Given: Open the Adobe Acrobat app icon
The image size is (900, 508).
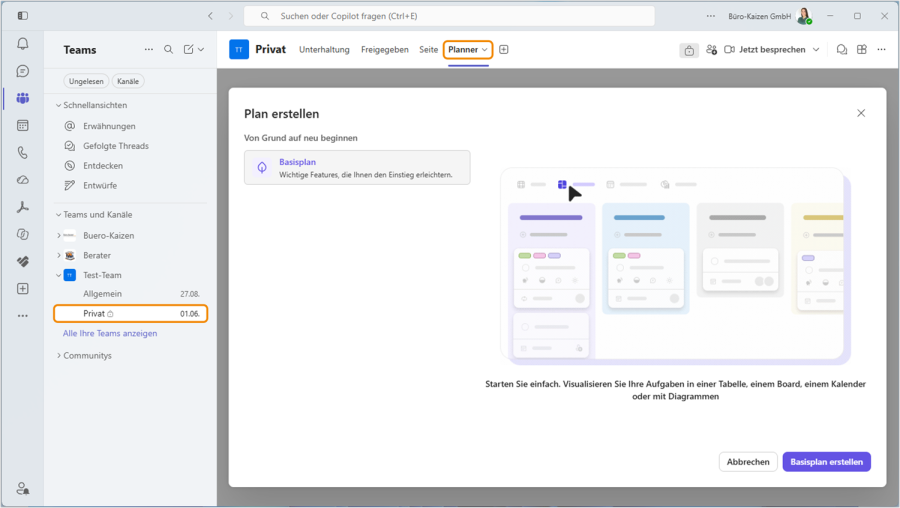Looking at the screenshot, I should (23, 207).
